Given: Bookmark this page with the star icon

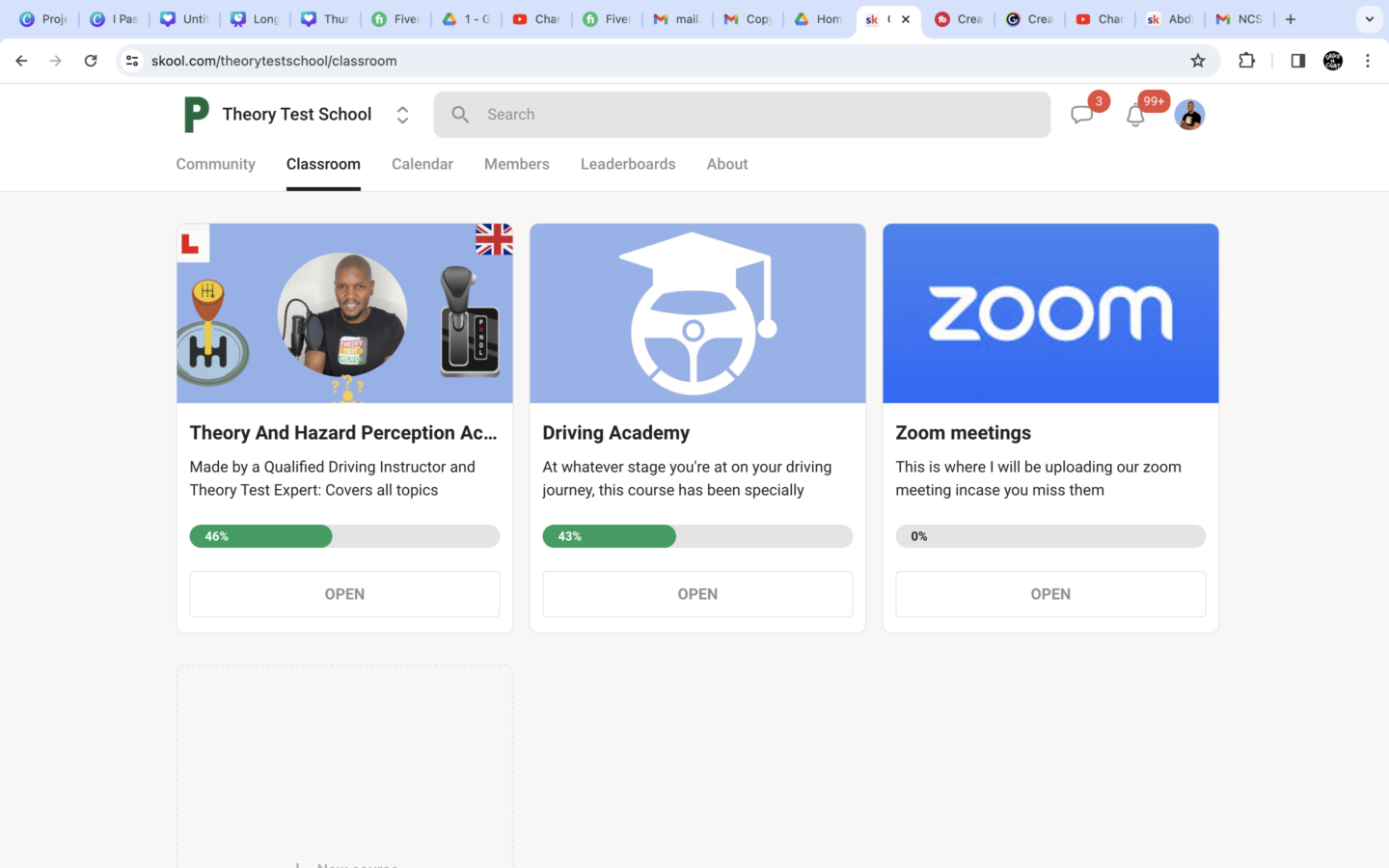Looking at the screenshot, I should [x=1198, y=61].
